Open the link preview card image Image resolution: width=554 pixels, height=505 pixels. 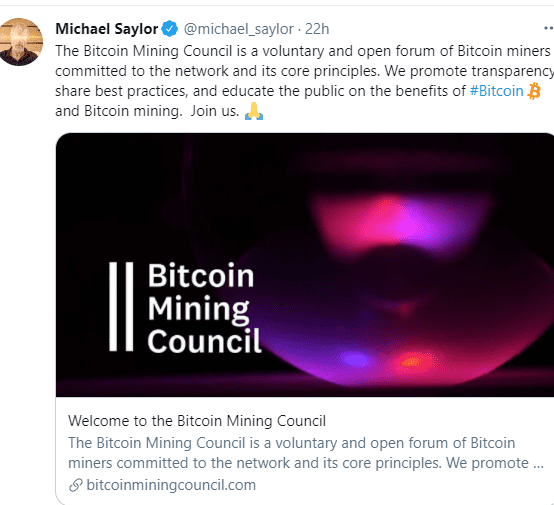(305, 265)
